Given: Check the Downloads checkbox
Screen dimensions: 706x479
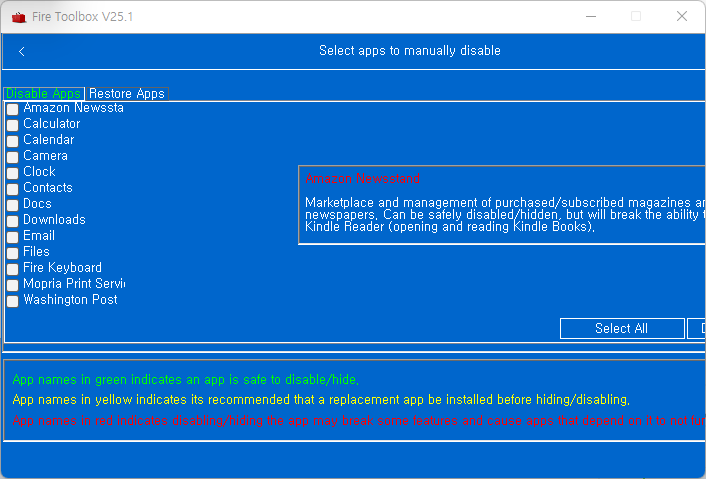Looking at the screenshot, I should coord(13,221).
